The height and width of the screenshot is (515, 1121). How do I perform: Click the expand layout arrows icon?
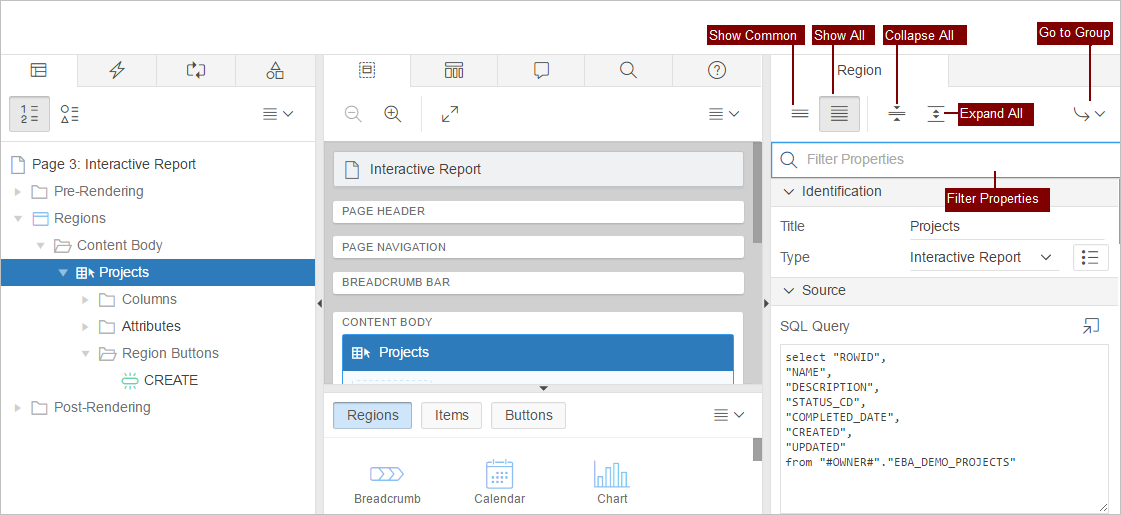pyautogui.click(x=450, y=114)
